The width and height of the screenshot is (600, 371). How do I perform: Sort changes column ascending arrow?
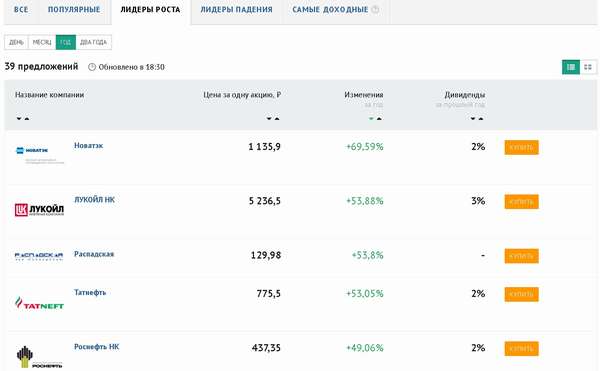[x=379, y=119]
